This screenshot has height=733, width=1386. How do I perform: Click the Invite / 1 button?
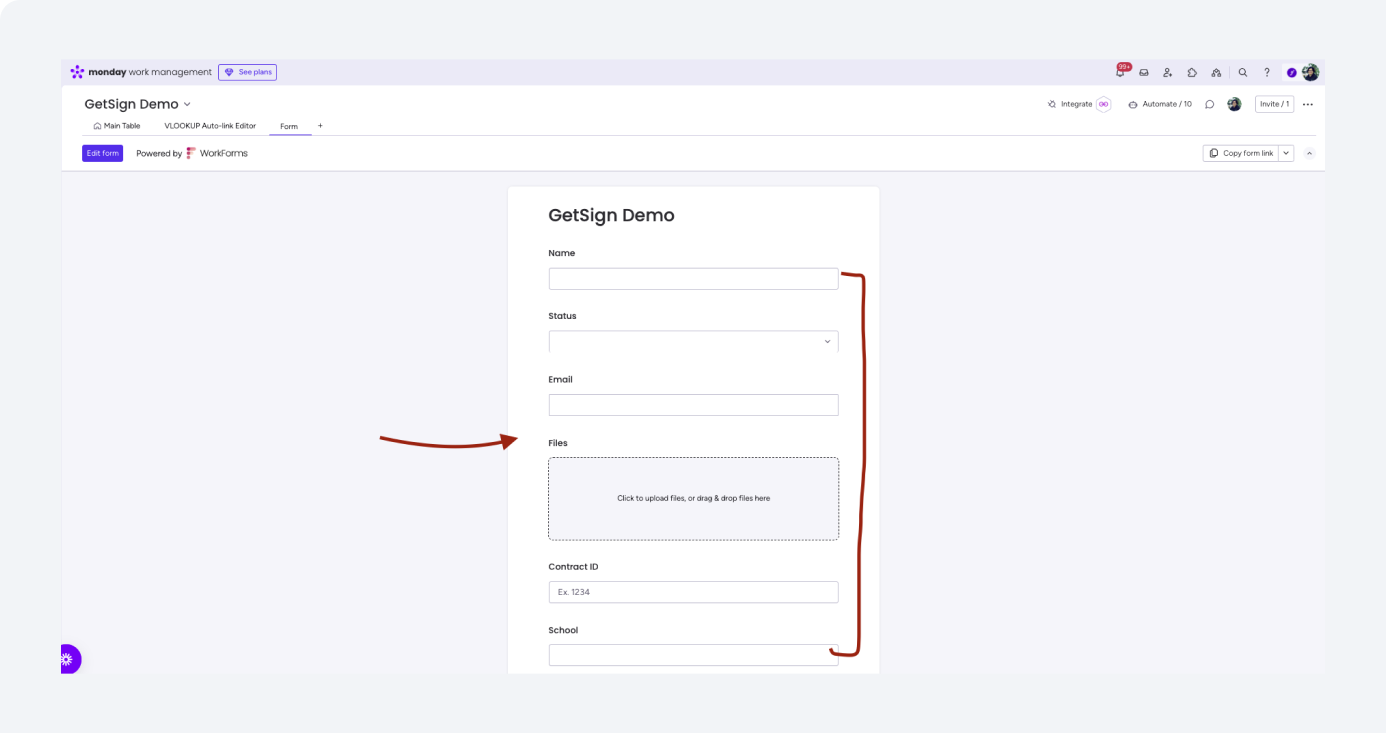pos(1274,104)
